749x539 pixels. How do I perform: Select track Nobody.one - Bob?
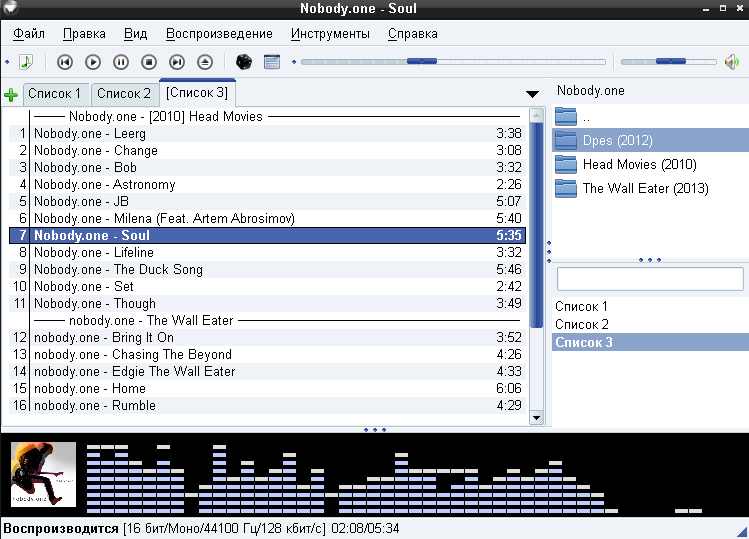tap(268, 167)
